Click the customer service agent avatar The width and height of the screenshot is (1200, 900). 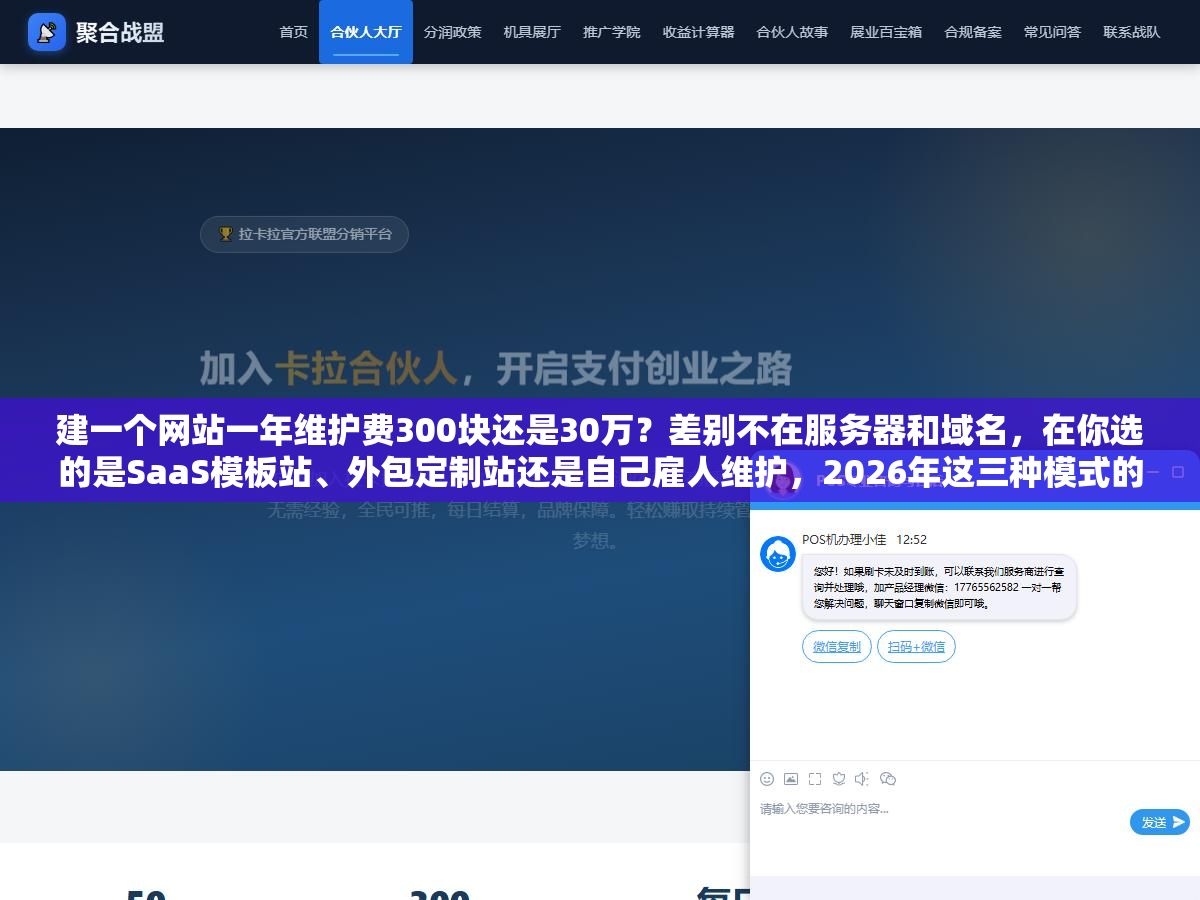click(778, 554)
